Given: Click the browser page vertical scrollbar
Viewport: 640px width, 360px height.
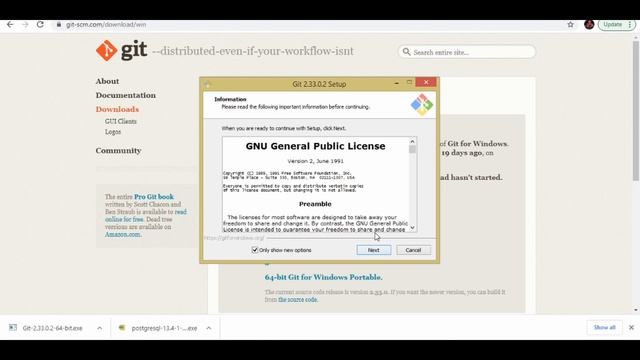Looking at the screenshot, I should click(x=636, y=110).
